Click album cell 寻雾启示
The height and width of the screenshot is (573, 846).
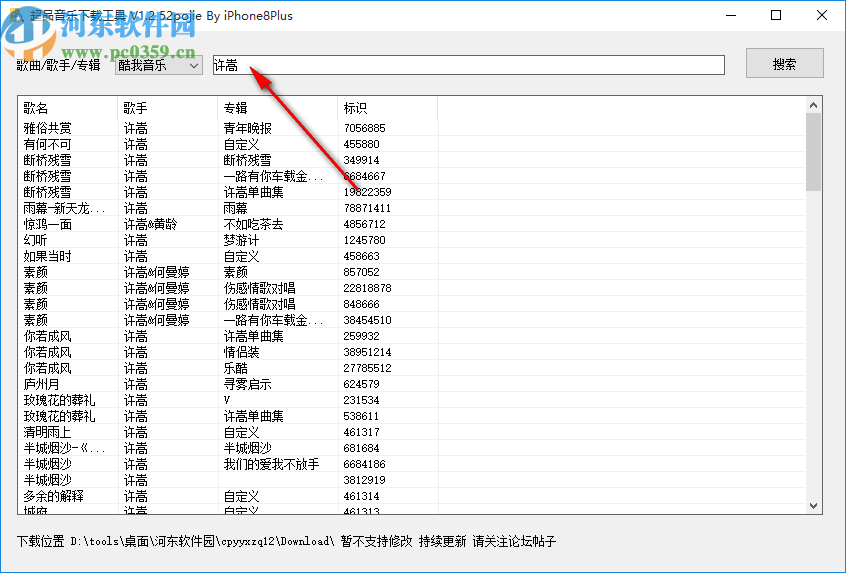click(x=248, y=384)
